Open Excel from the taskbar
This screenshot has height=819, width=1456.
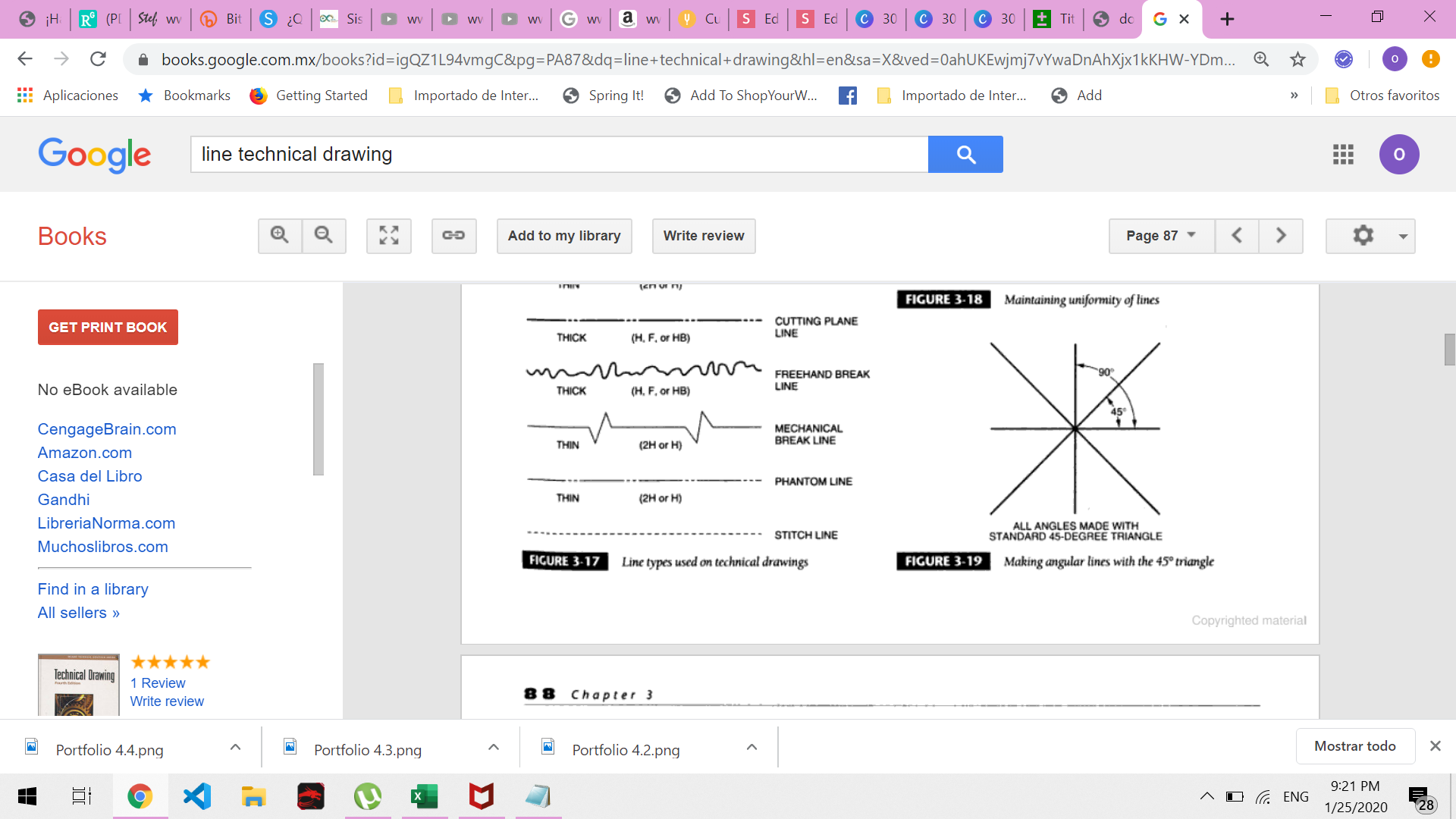point(424,796)
